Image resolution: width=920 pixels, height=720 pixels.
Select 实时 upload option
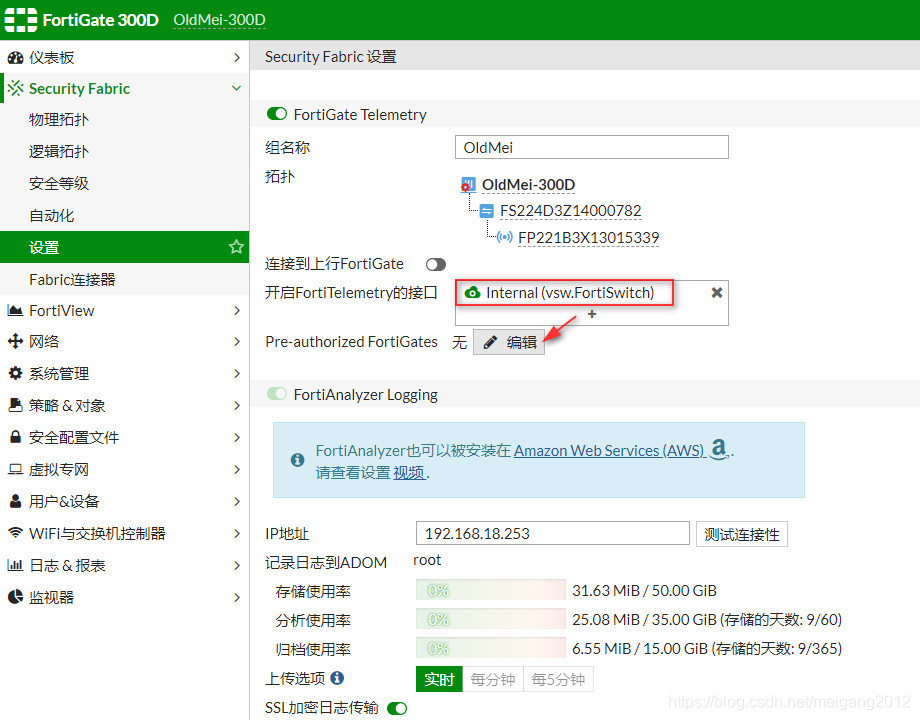[x=439, y=680]
